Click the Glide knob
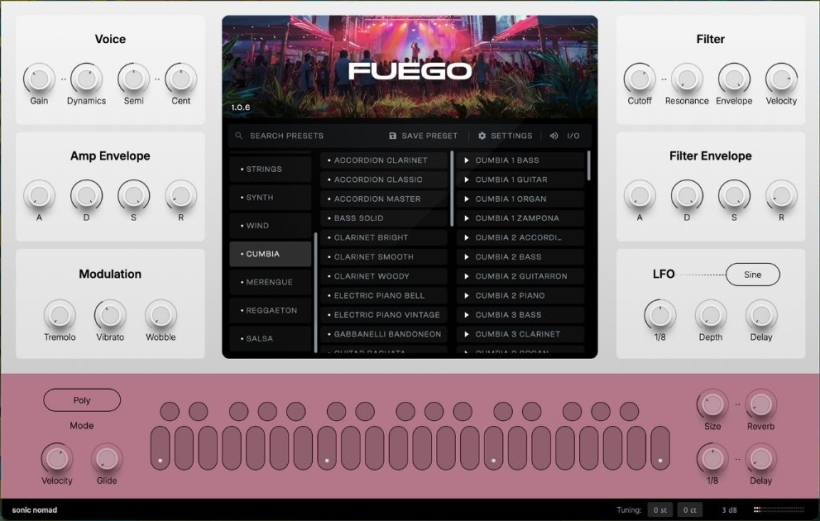820x521 pixels. tap(107, 459)
